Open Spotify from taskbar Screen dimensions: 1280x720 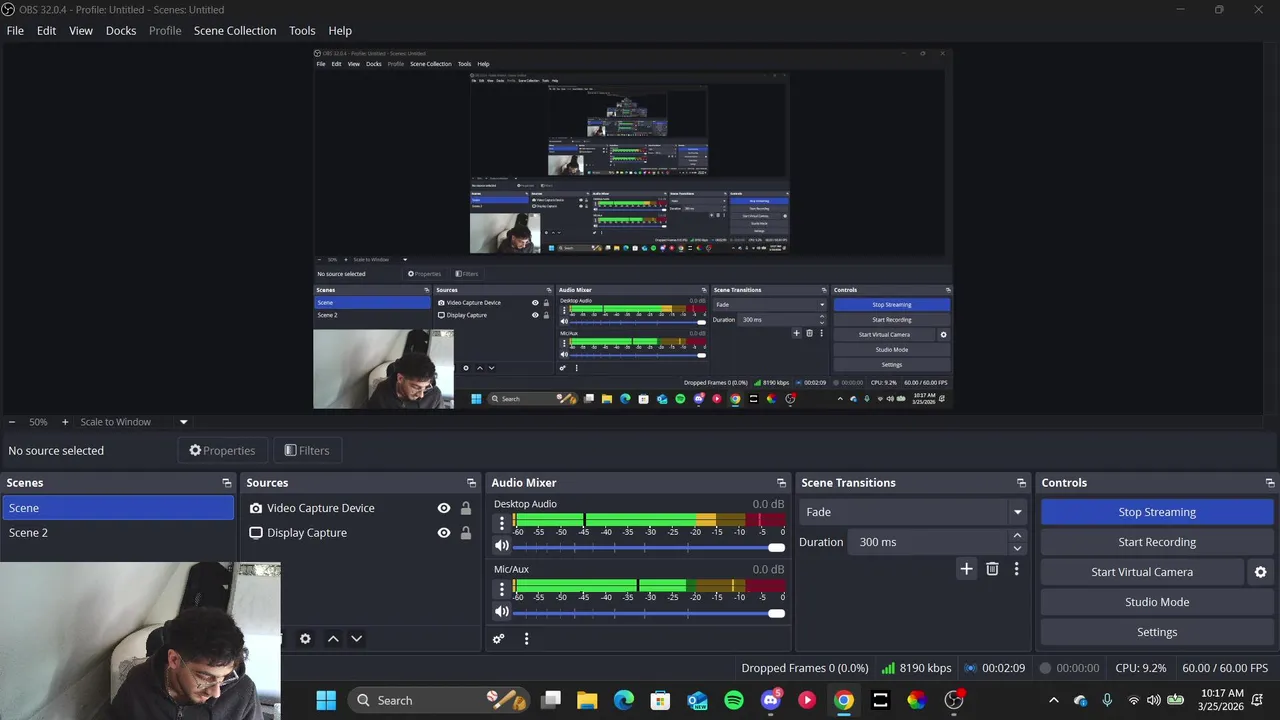(734, 700)
